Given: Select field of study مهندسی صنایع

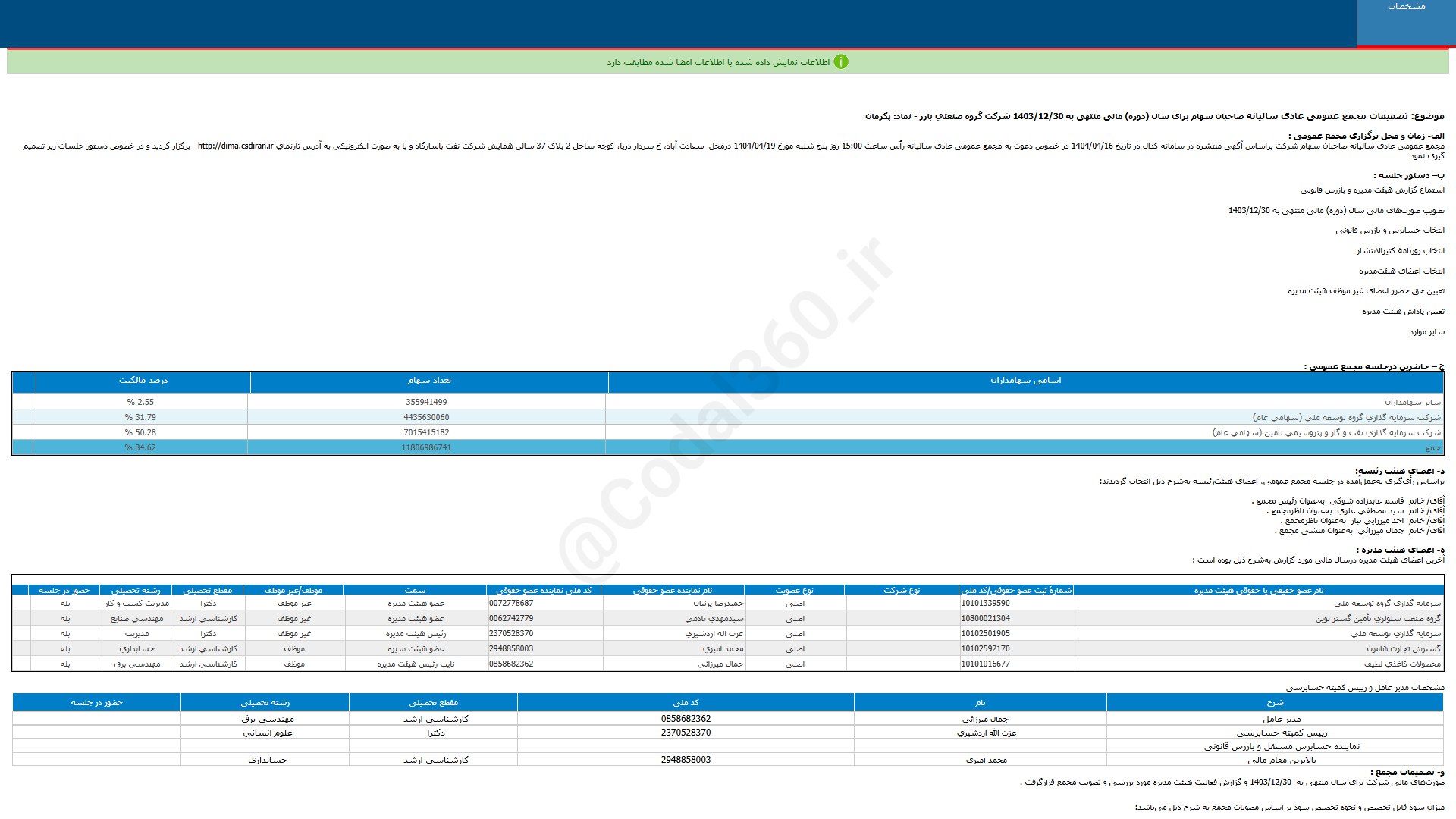Looking at the screenshot, I should [x=136, y=619].
